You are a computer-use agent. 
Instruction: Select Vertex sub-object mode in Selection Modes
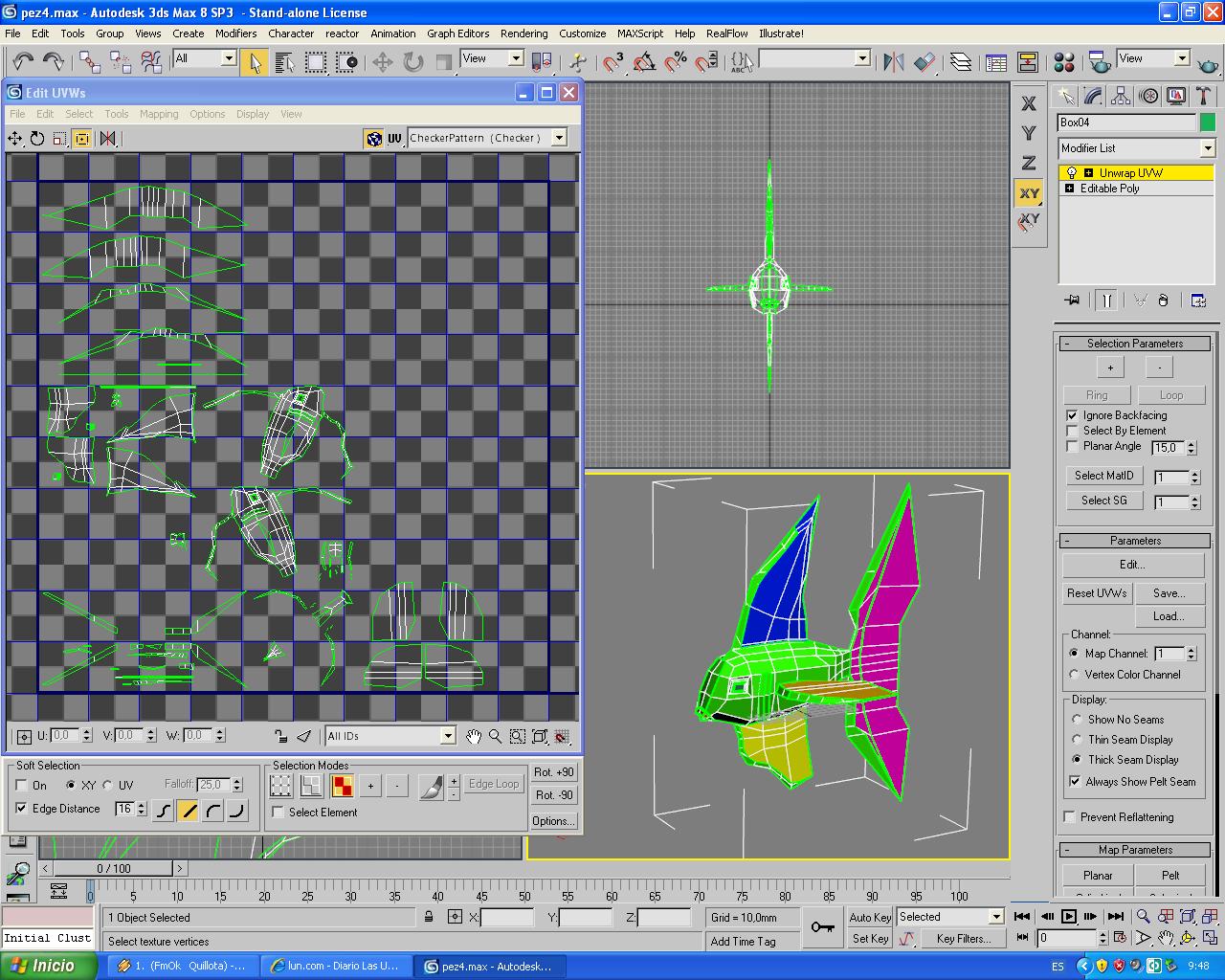(280, 786)
